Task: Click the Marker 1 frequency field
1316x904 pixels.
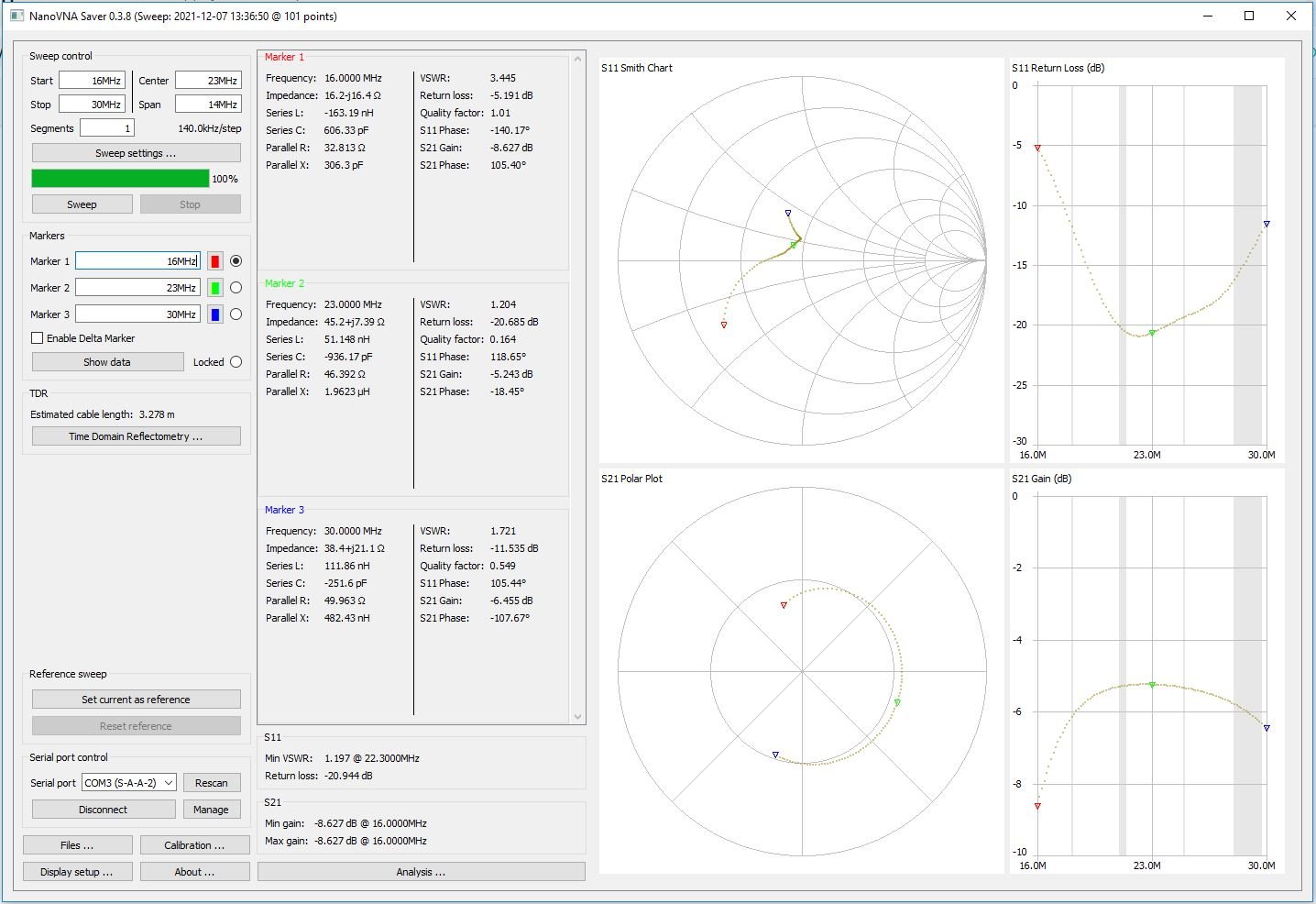Action: click(x=137, y=261)
